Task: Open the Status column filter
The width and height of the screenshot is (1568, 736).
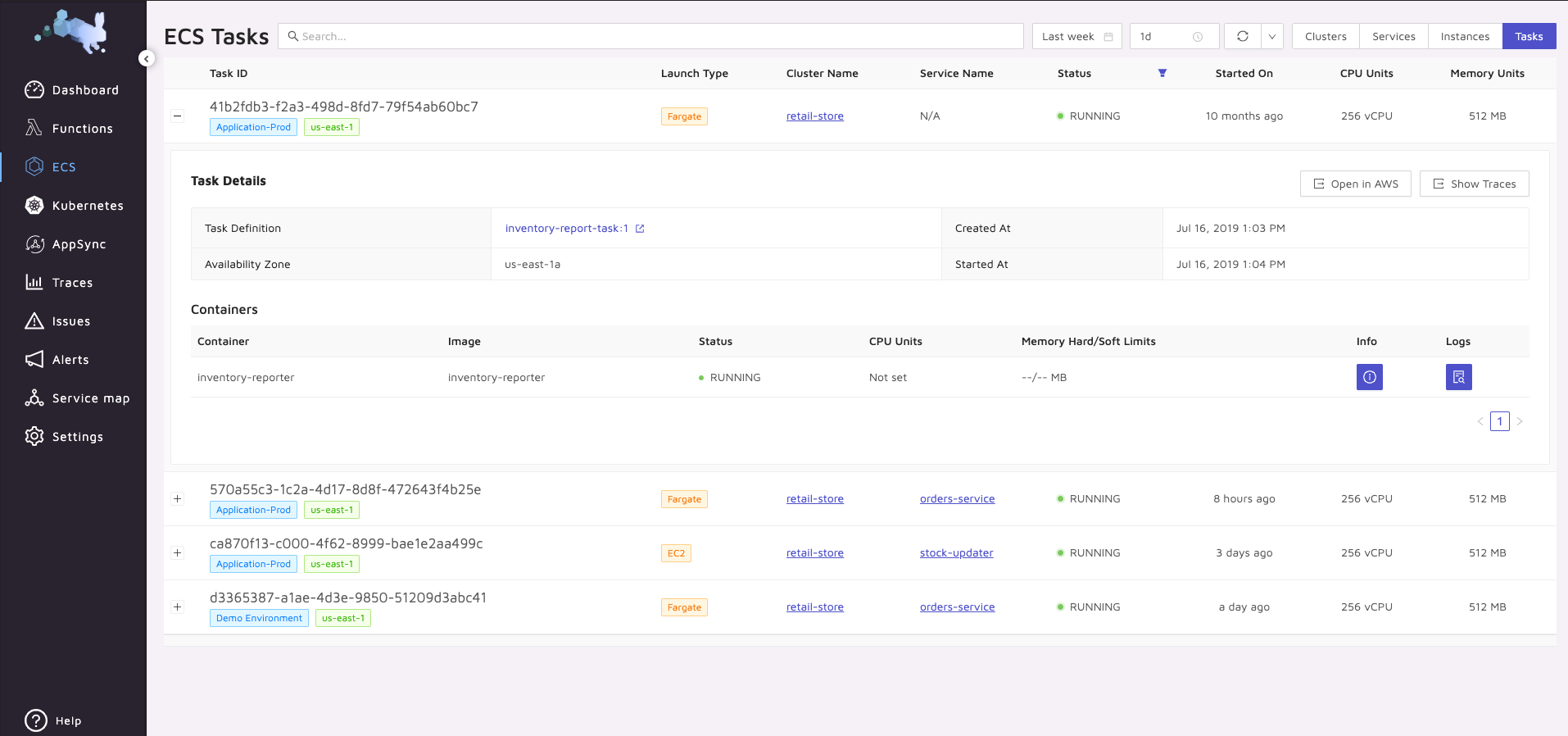Action: pos(1162,73)
